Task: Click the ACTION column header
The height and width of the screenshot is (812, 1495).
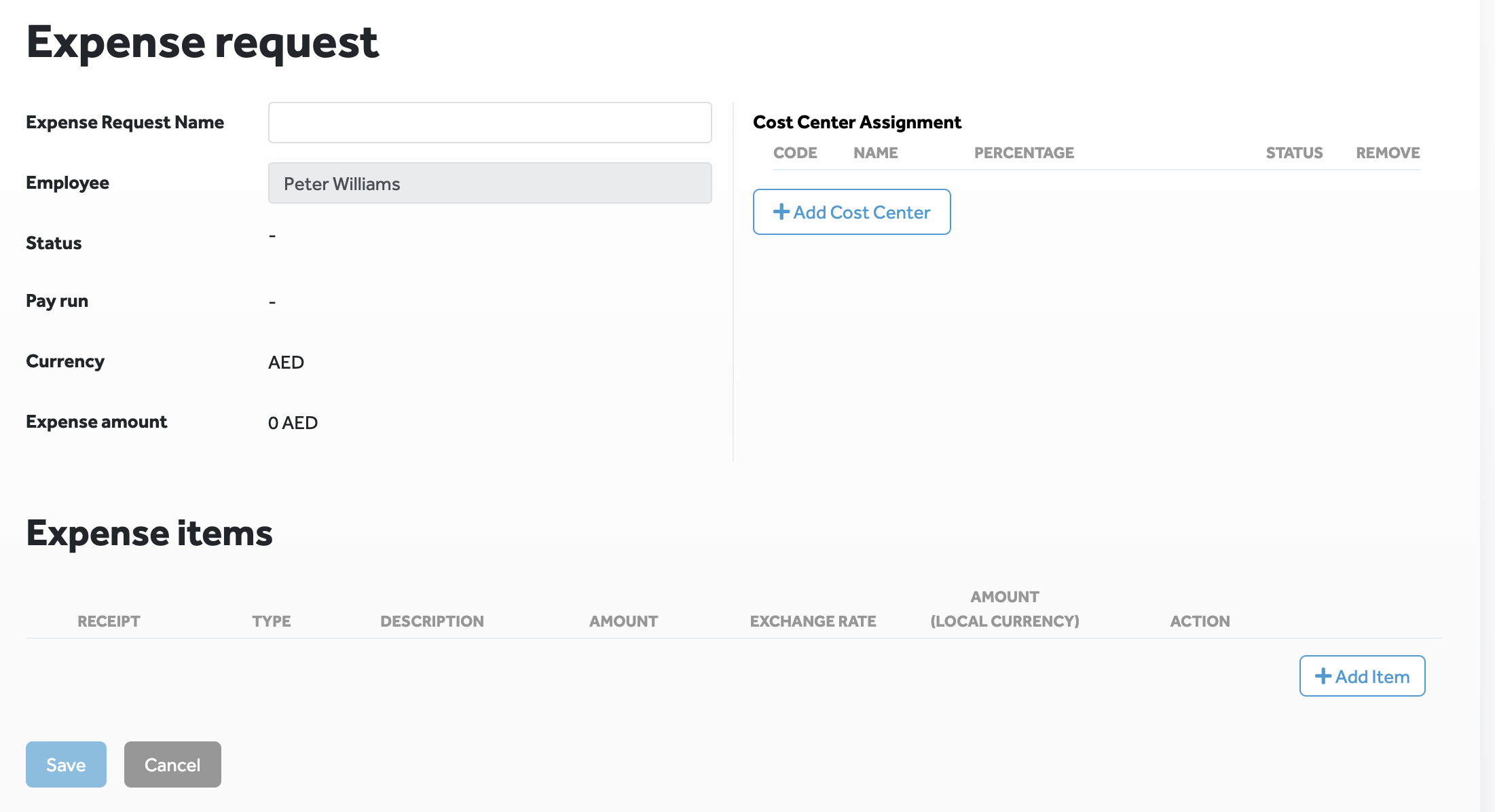Action: click(x=1200, y=621)
